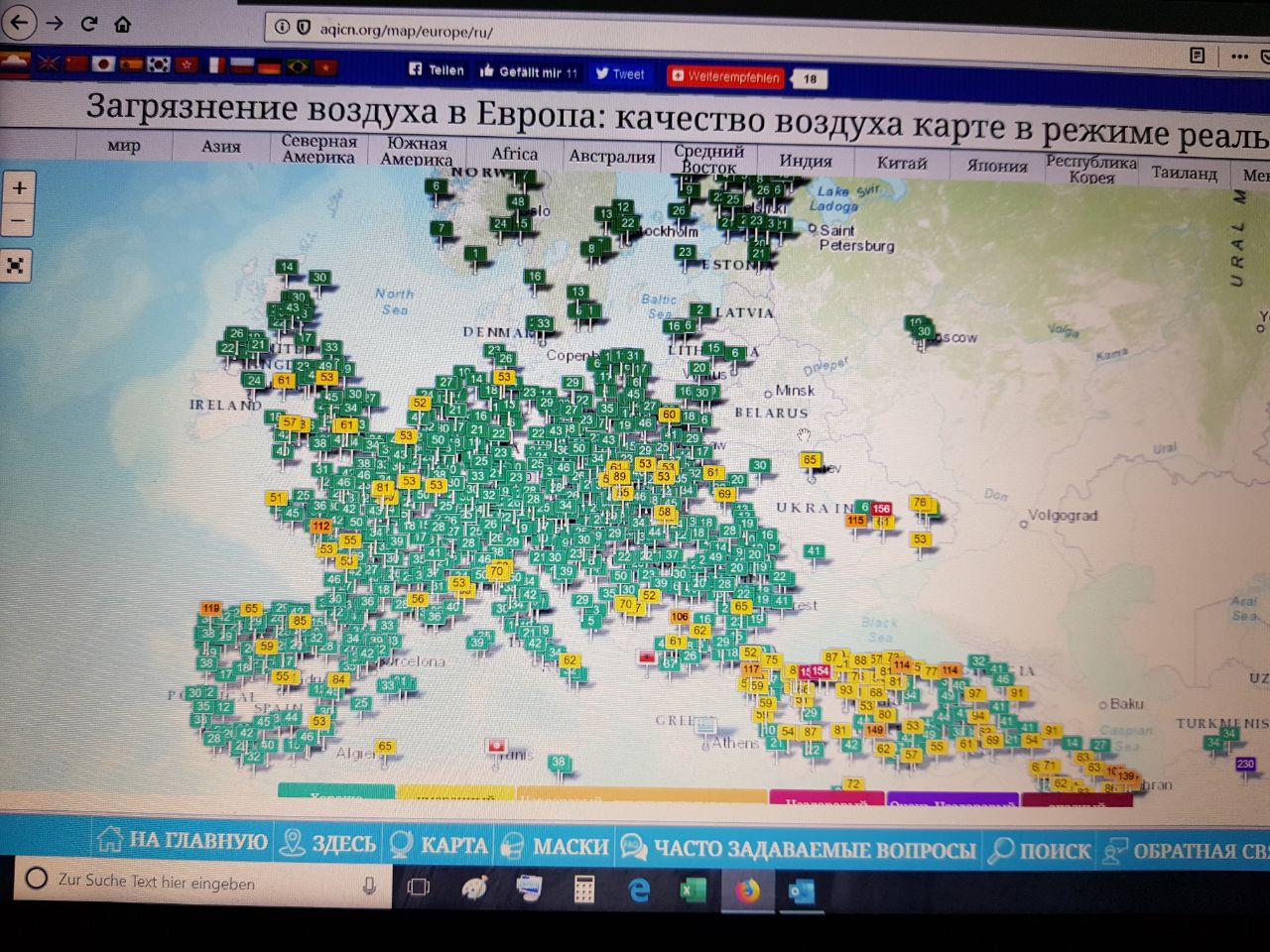Open Excel from the taskbar
Viewport: 1270px width, 952px height.
coord(693,891)
